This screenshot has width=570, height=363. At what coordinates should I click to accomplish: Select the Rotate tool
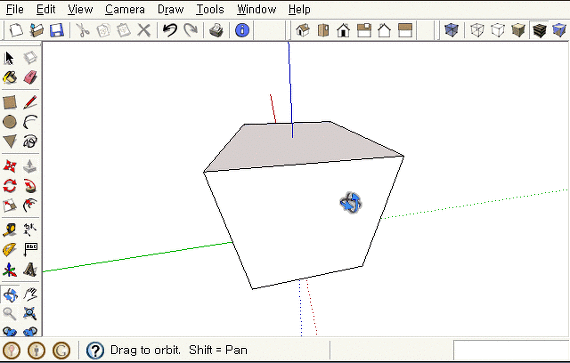tap(9, 186)
